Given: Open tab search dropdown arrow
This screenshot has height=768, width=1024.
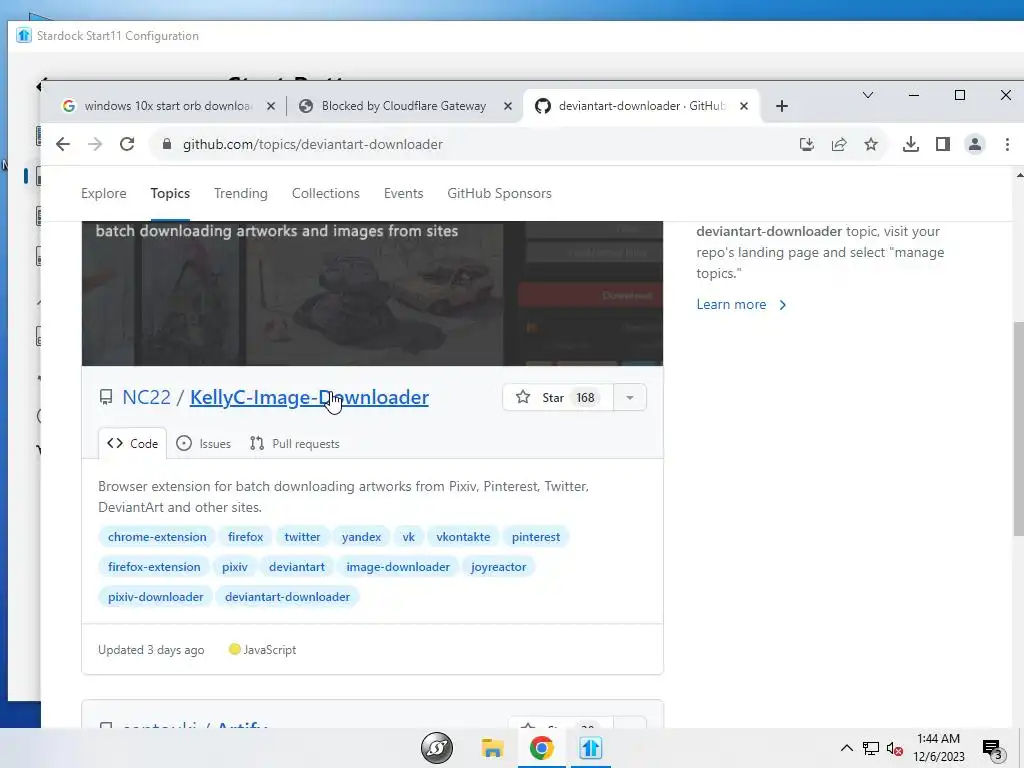Looking at the screenshot, I should 868,95.
